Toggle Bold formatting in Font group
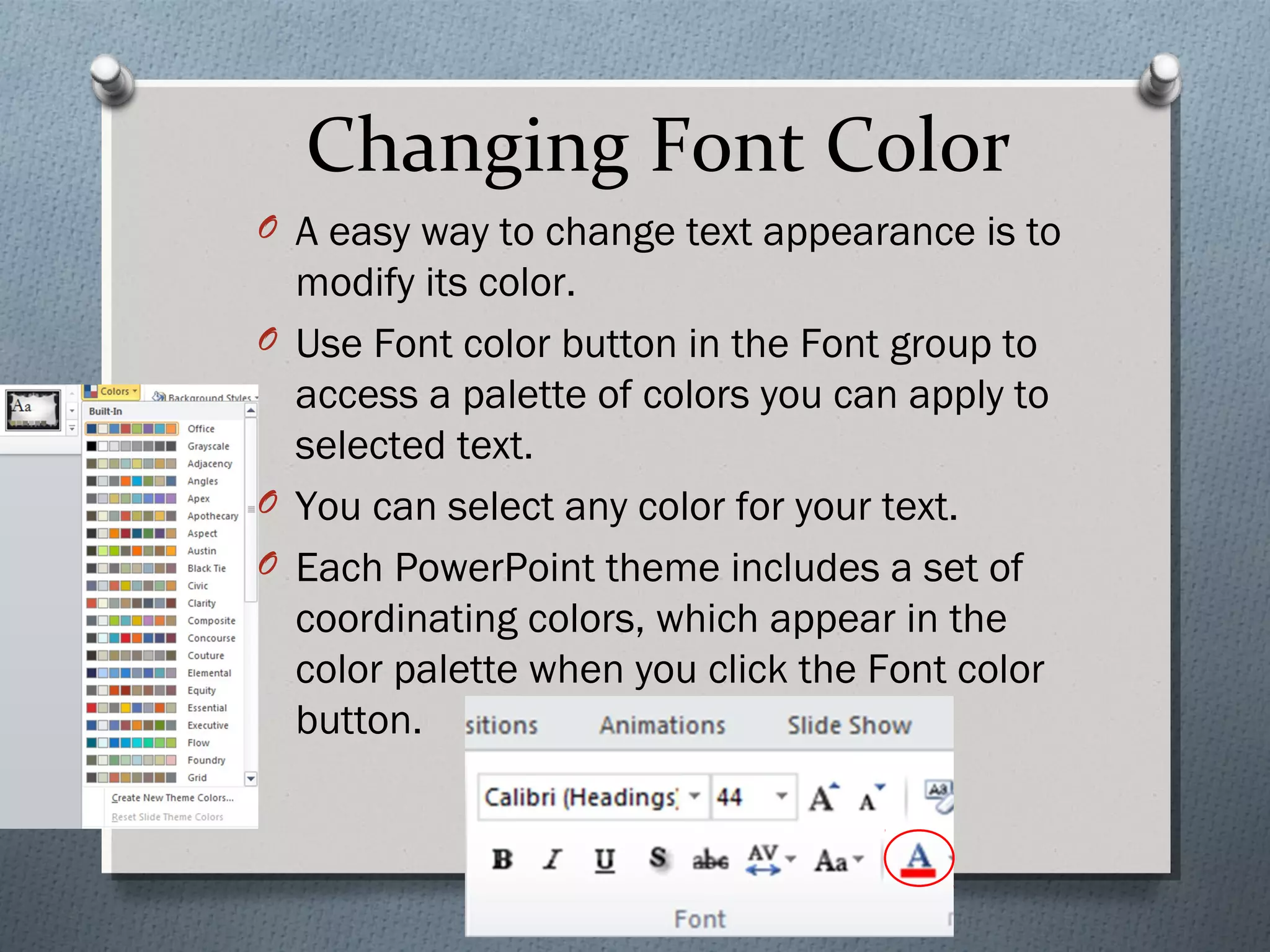This screenshot has width=1270, height=952. pos(502,860)
